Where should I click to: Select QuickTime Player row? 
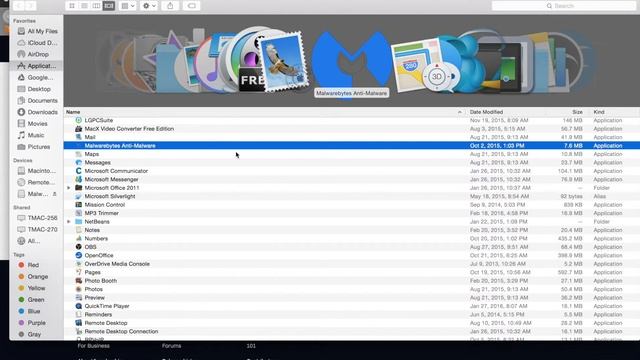pyautogui.click(x=351, y=306)
